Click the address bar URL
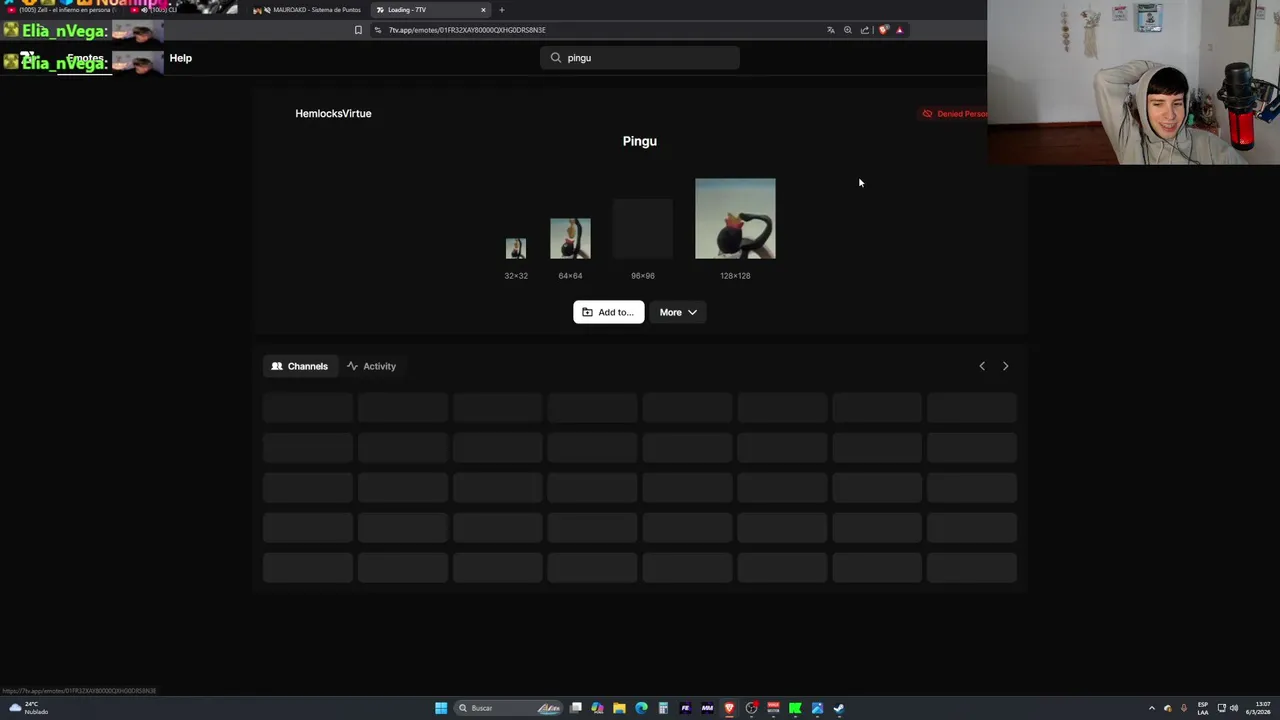The image size is (1280, 720). tap(467, 30)
